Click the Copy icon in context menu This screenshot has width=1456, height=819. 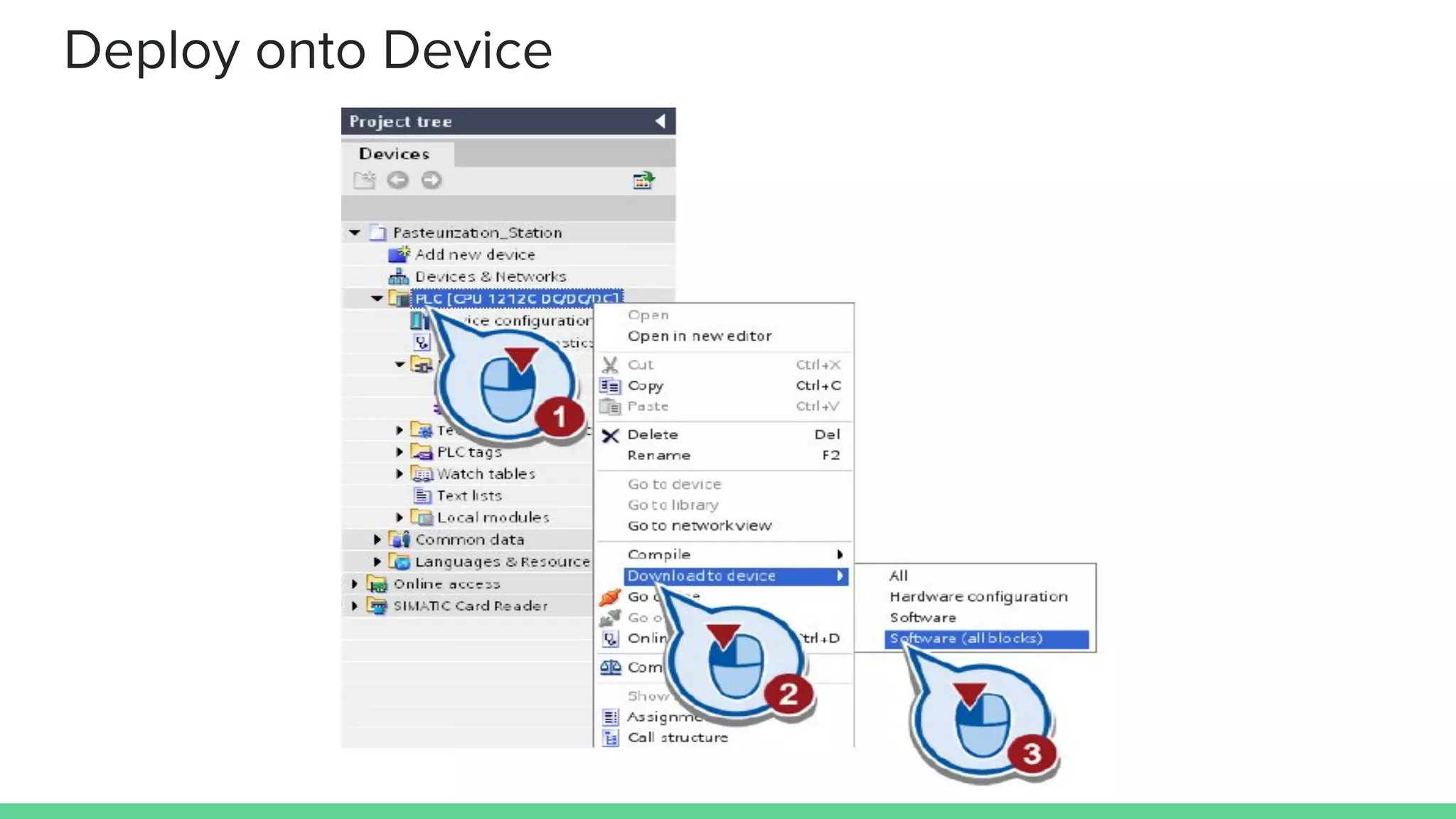pos(610,385)
